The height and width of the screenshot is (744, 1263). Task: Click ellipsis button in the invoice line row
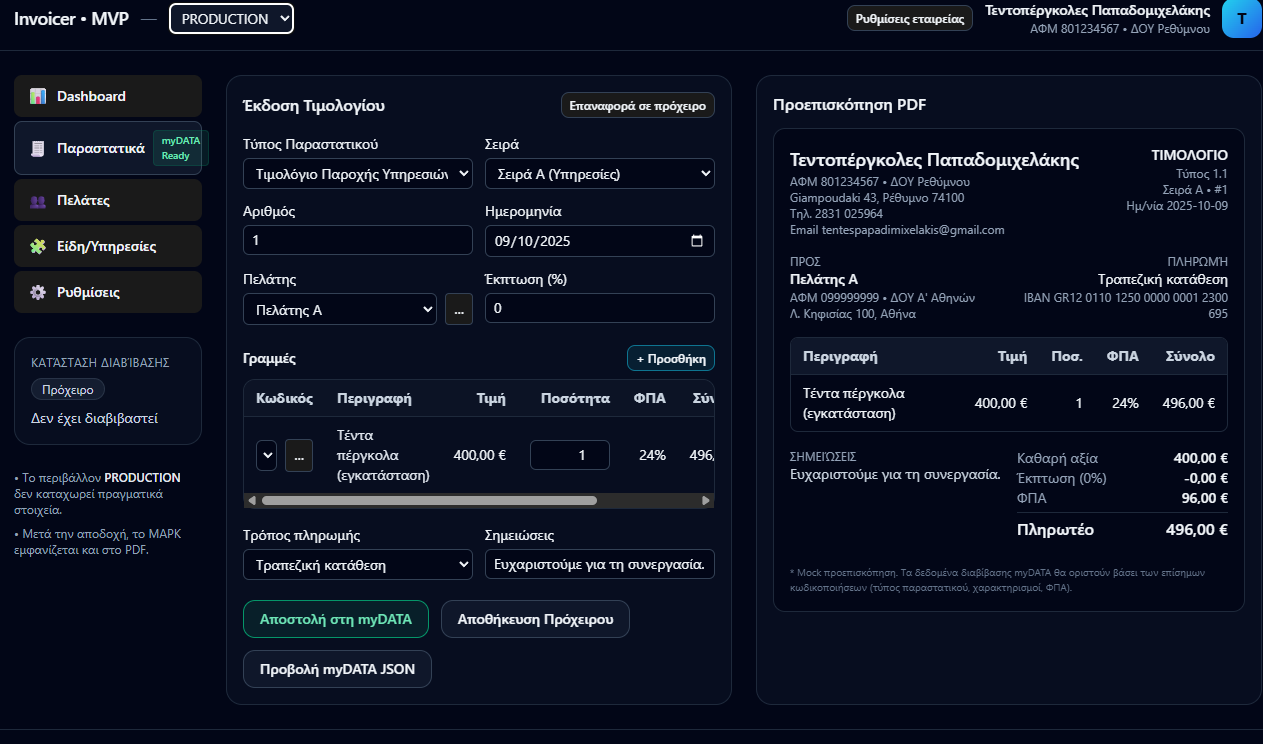pyautogui.click(x=299, y=455)
